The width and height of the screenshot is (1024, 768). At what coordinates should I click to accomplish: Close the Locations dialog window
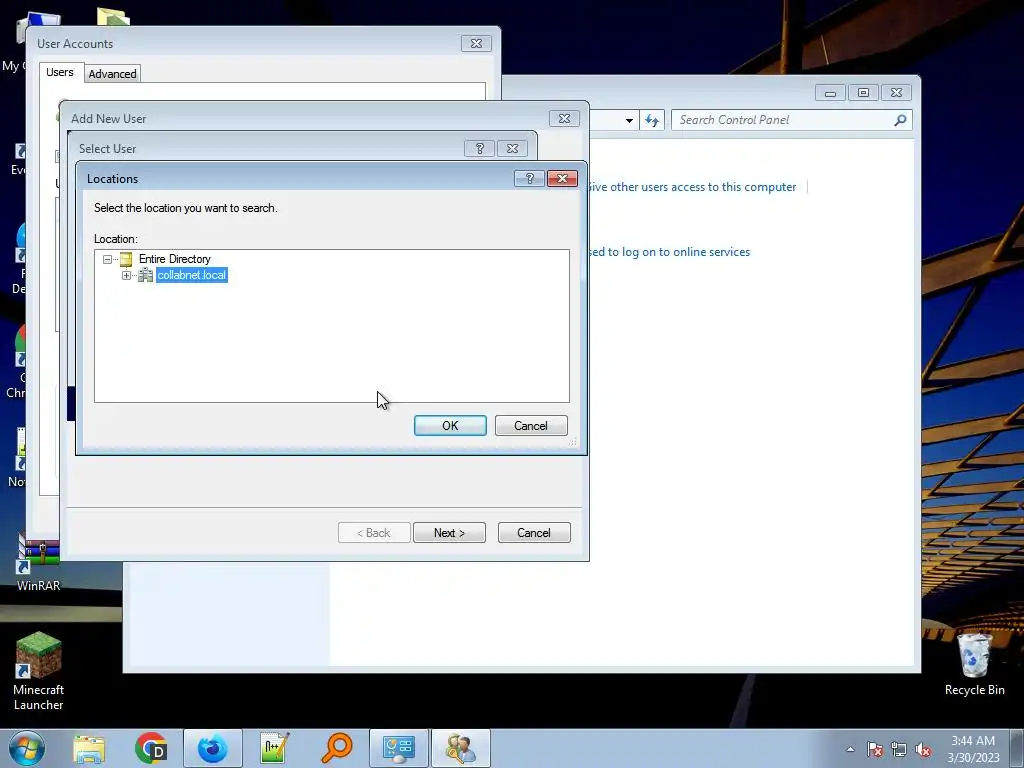click(x=562, y=178)
